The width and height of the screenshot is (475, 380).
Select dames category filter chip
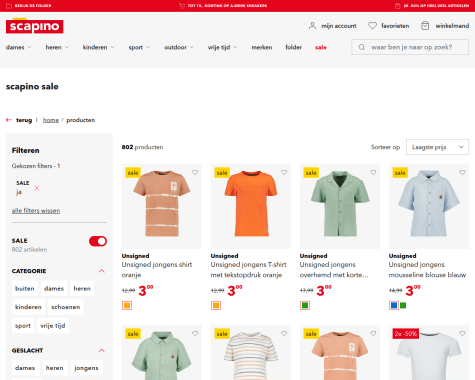coord(54,288)
